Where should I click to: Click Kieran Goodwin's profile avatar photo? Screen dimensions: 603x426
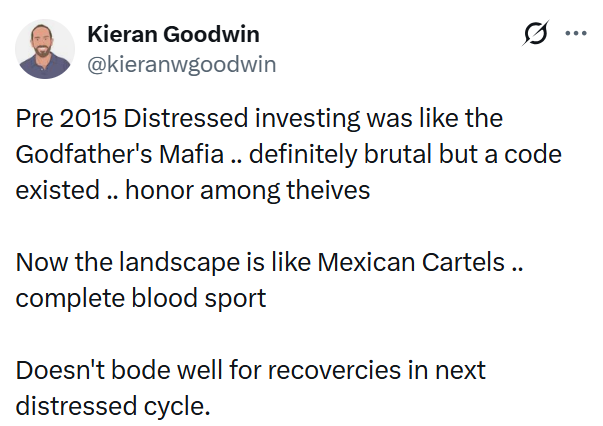46,48
